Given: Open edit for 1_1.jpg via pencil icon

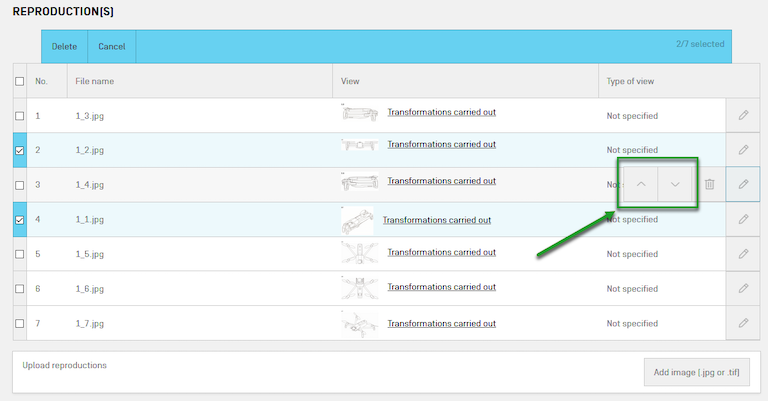Looking at the screenshot, I should point(743,219).
